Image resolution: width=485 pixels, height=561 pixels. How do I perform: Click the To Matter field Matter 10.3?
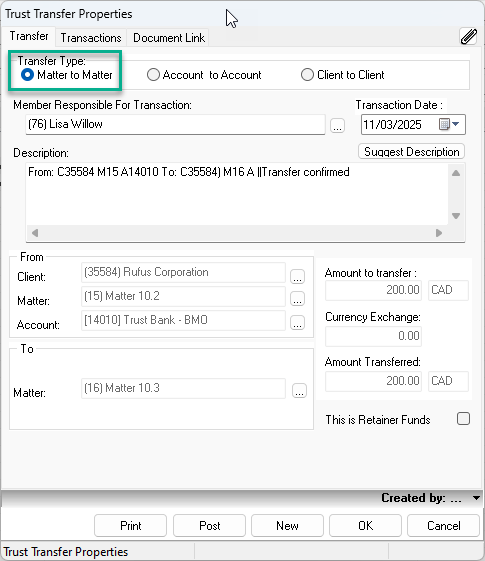tap(183, 388)
